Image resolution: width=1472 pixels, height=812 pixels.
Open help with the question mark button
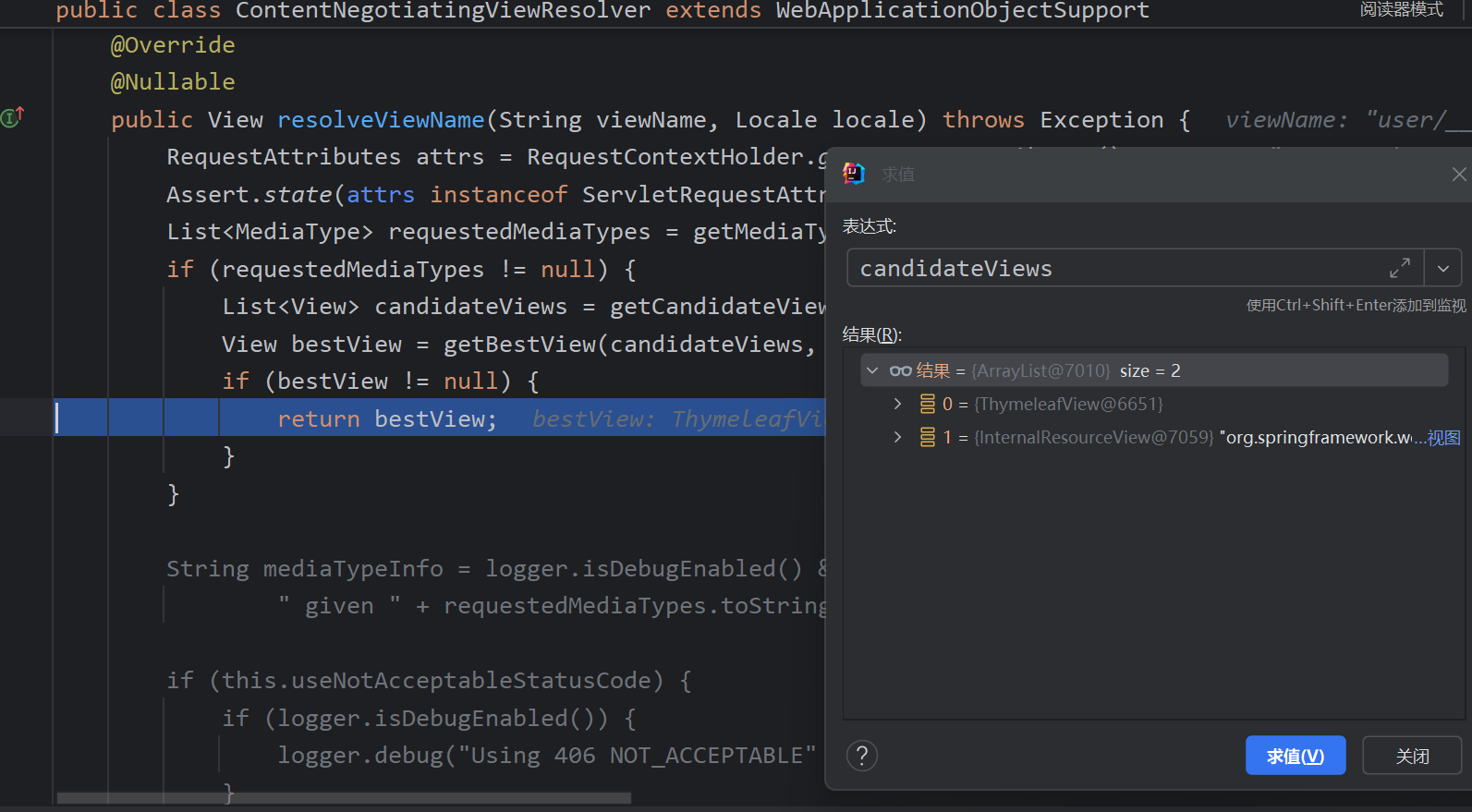(862, 756)
